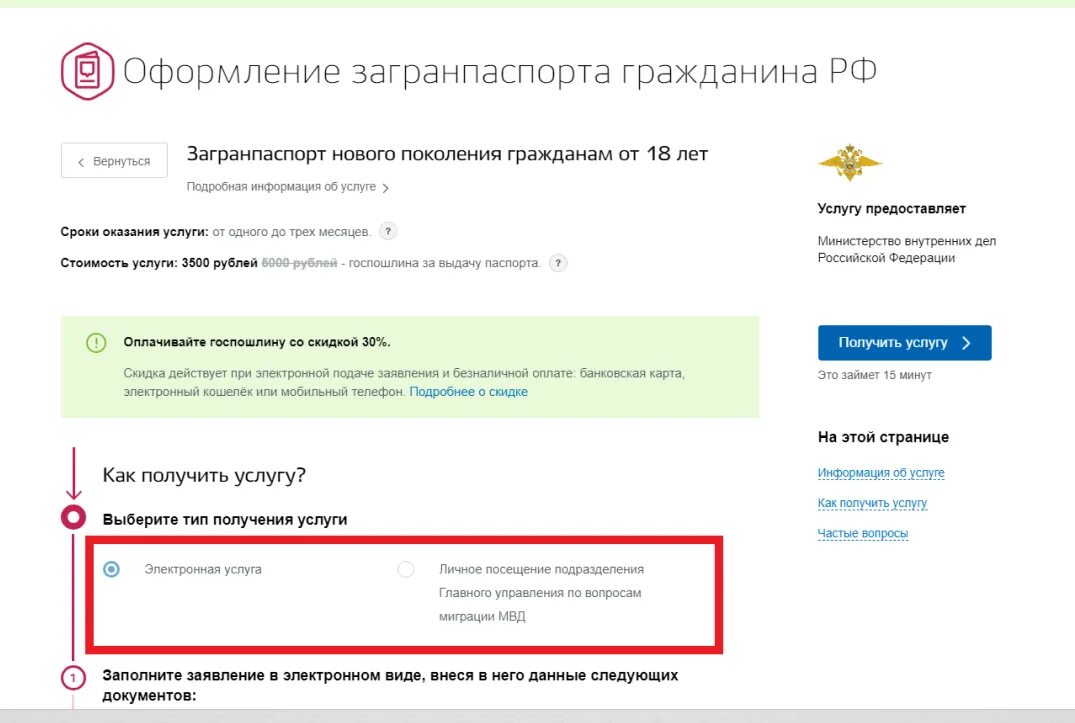
Task: Select Личное посещение подразделения radio button
Action: pos(406,569)
